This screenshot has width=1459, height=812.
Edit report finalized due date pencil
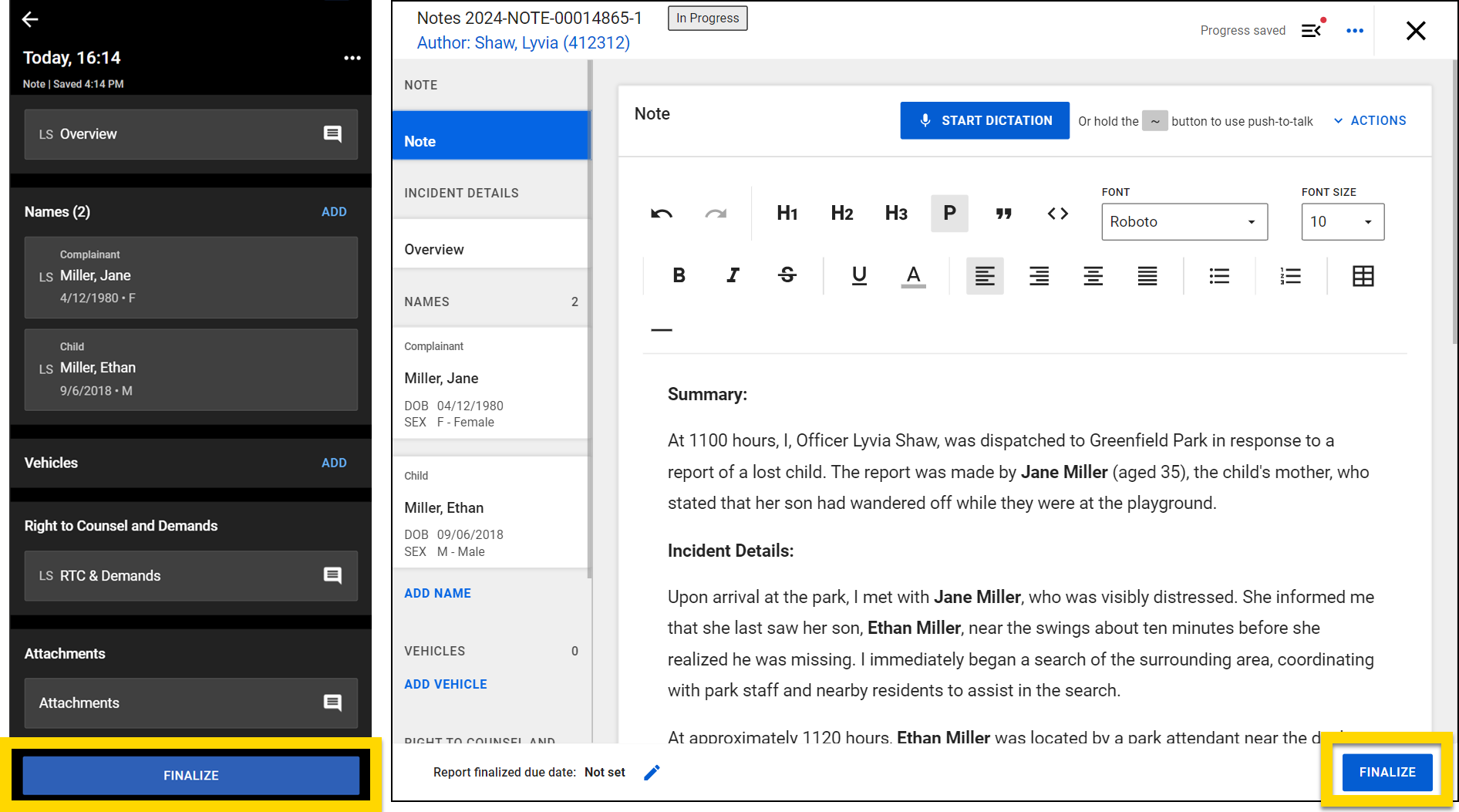652,773
